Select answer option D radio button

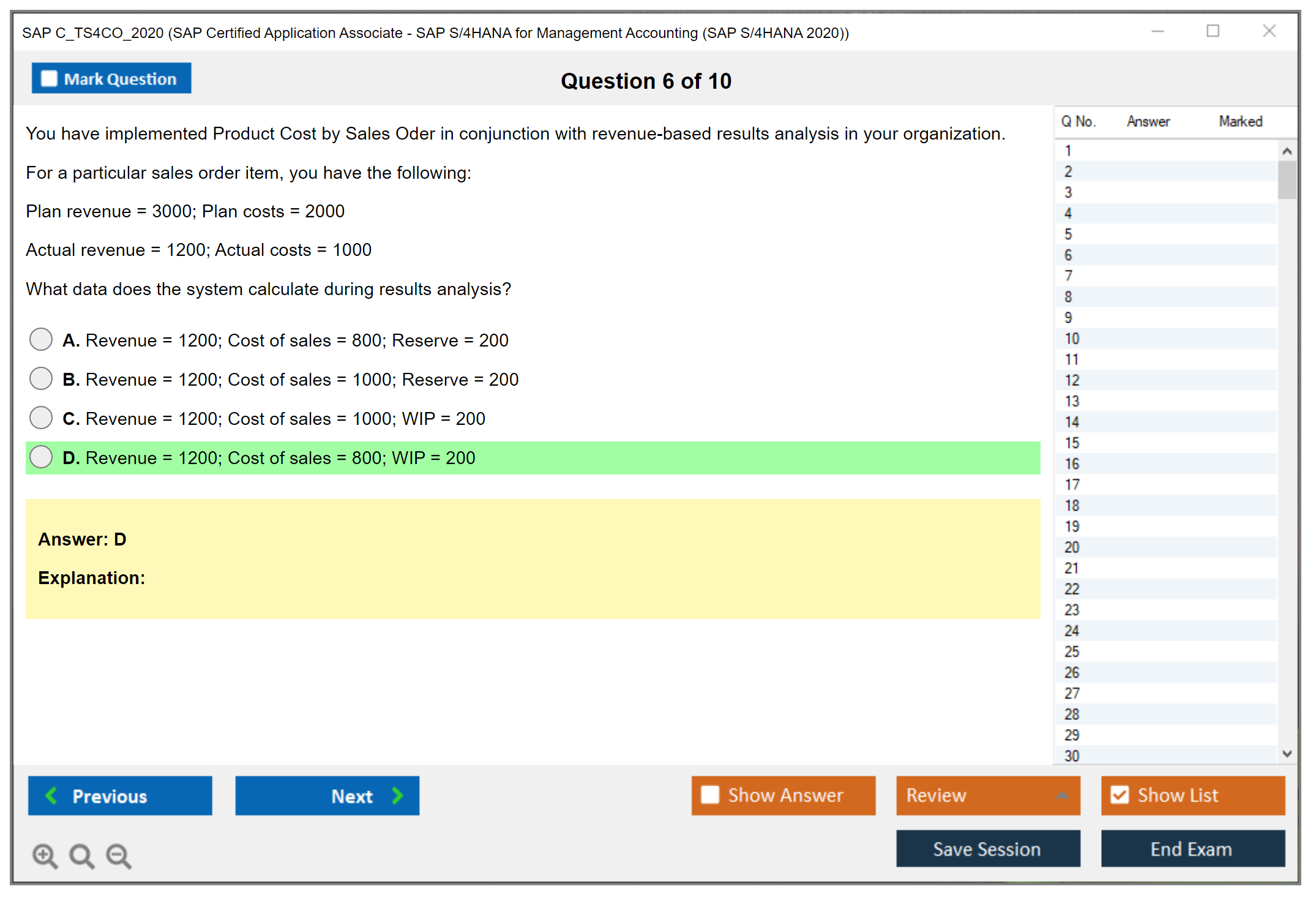[41, 457]
